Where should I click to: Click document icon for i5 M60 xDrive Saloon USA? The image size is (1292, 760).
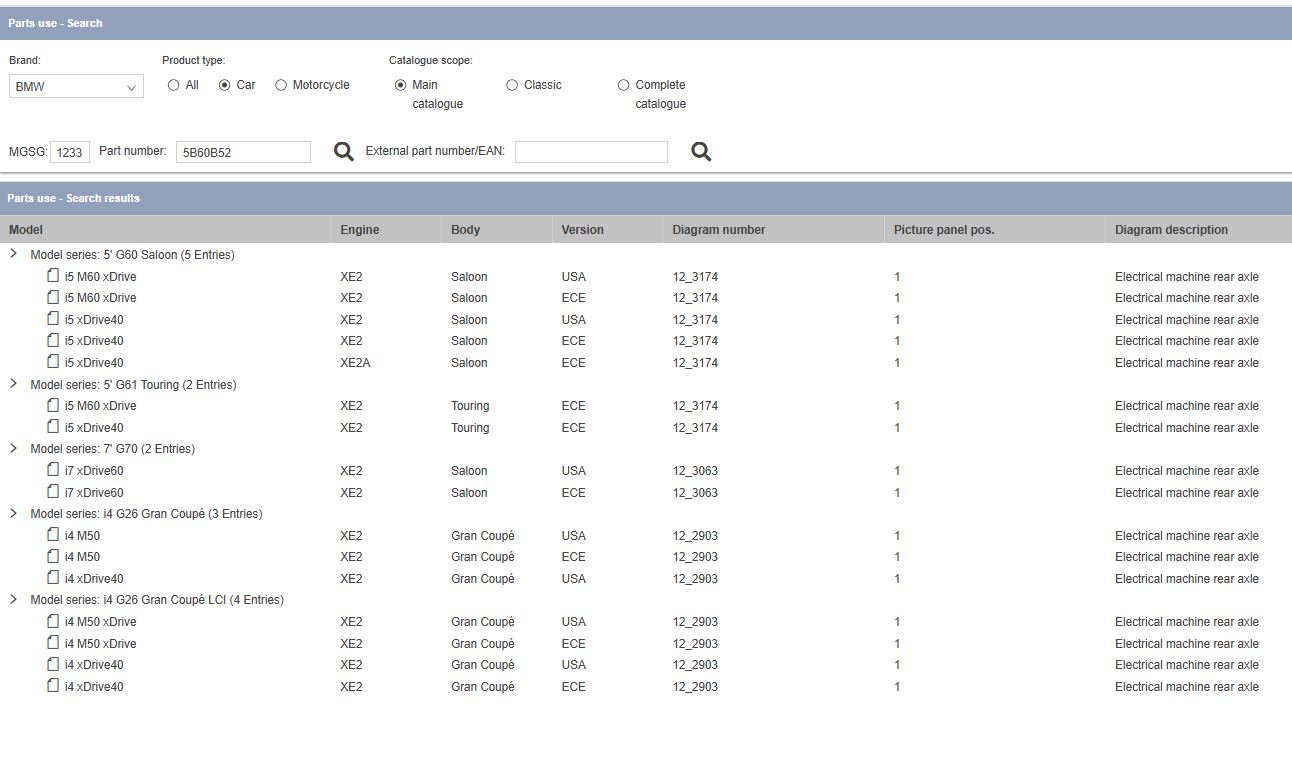tap(53, 276)
